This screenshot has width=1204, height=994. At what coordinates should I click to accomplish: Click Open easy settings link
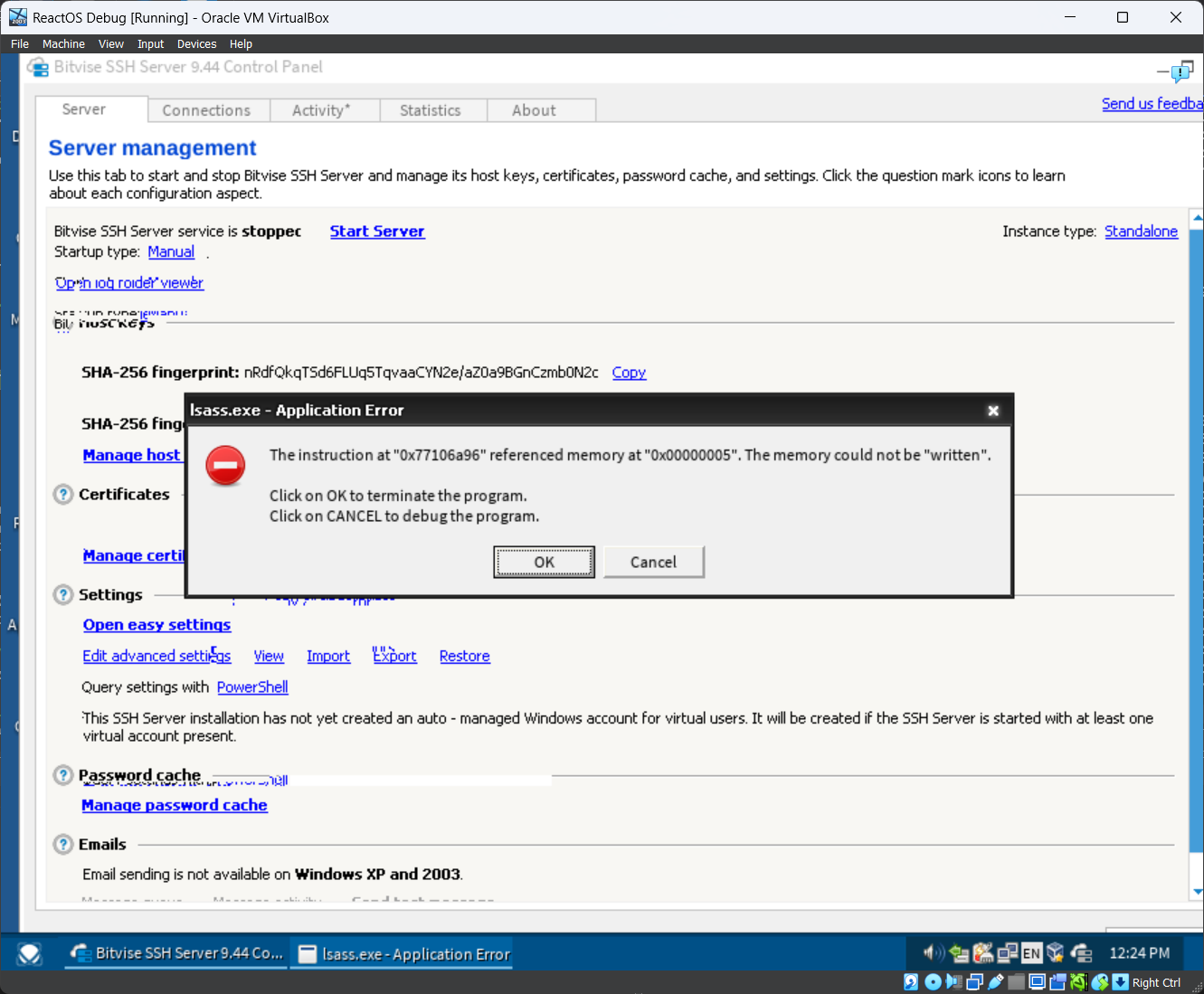156,625
